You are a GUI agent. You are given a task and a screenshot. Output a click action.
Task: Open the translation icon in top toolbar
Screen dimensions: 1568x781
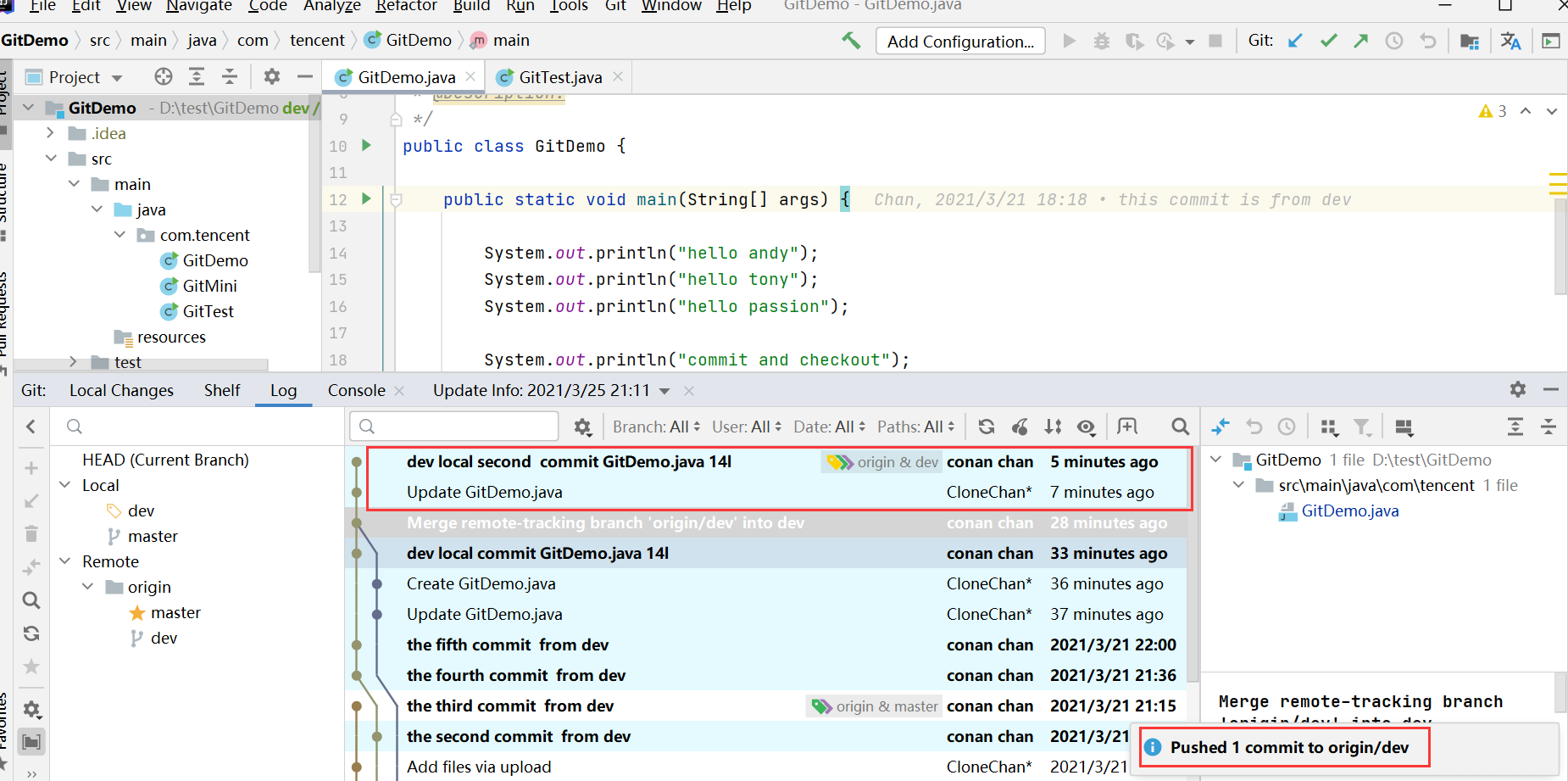[1511, 40]
